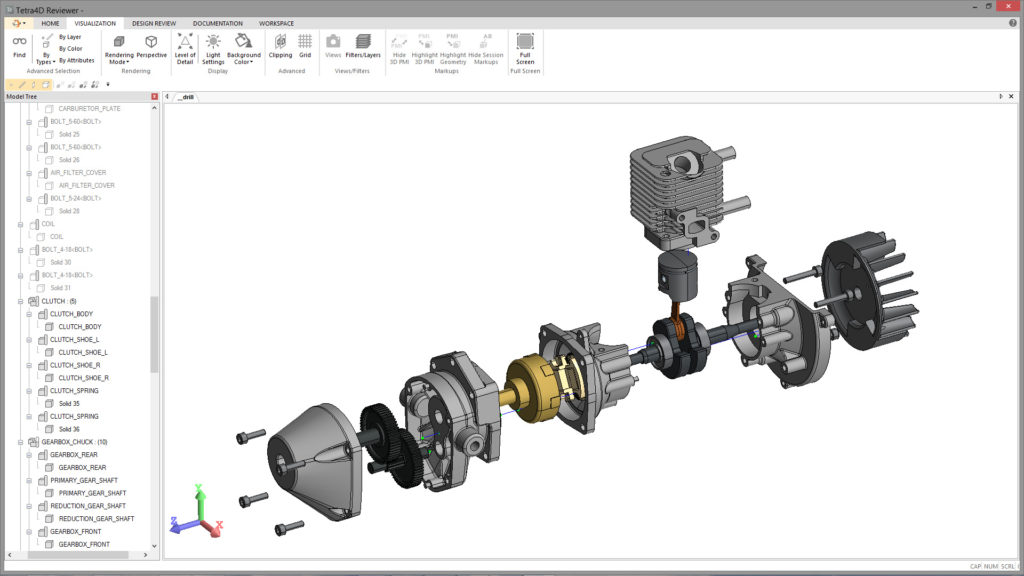The width and height of the screenshot is (1024, 576).
Task: Open the orange application menu button
Action: coord(17,22)
